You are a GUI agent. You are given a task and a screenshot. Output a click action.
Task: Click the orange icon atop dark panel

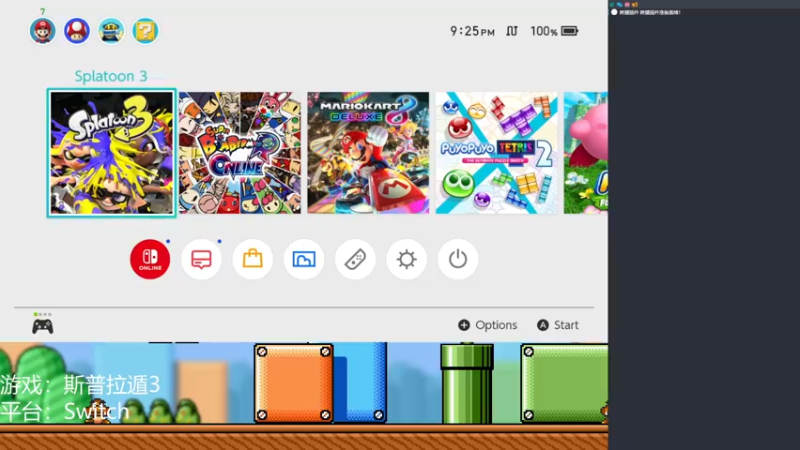tap(635, 5)
